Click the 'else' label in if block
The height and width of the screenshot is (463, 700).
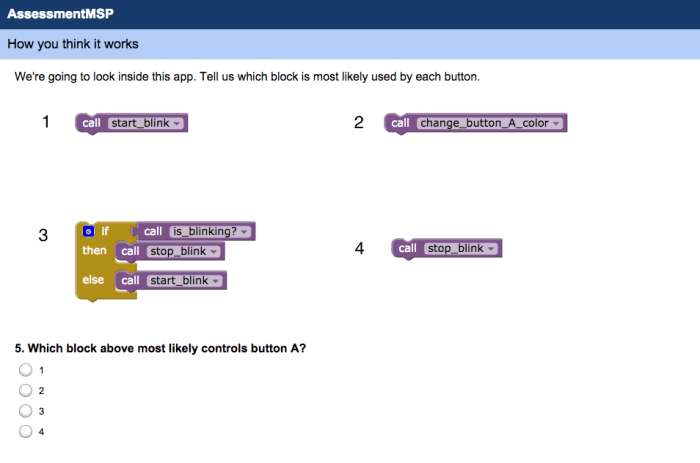click(x=93, y=279)
